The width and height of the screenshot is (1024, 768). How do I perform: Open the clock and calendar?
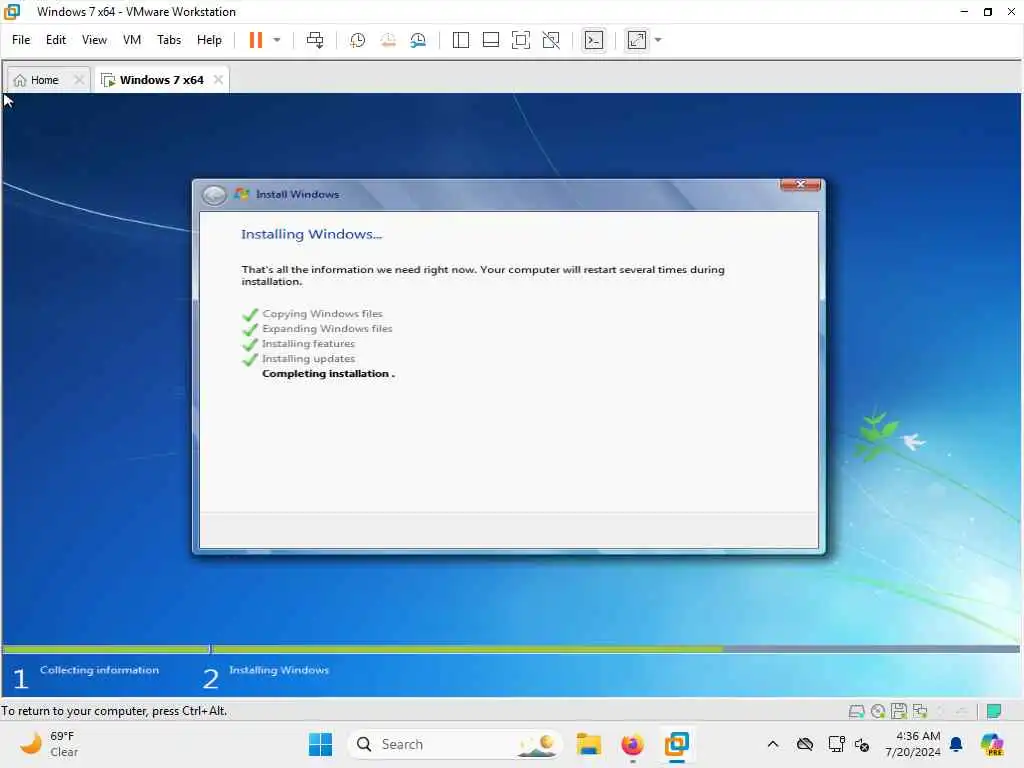pyautogui.click(x=912, y=744)
